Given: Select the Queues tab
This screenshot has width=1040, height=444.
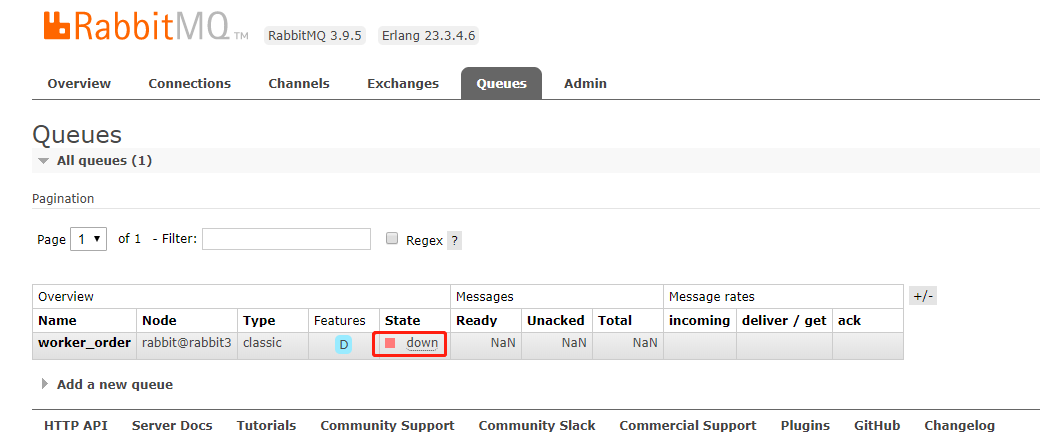Looking at the screenshot, I should tap(501, 84).
